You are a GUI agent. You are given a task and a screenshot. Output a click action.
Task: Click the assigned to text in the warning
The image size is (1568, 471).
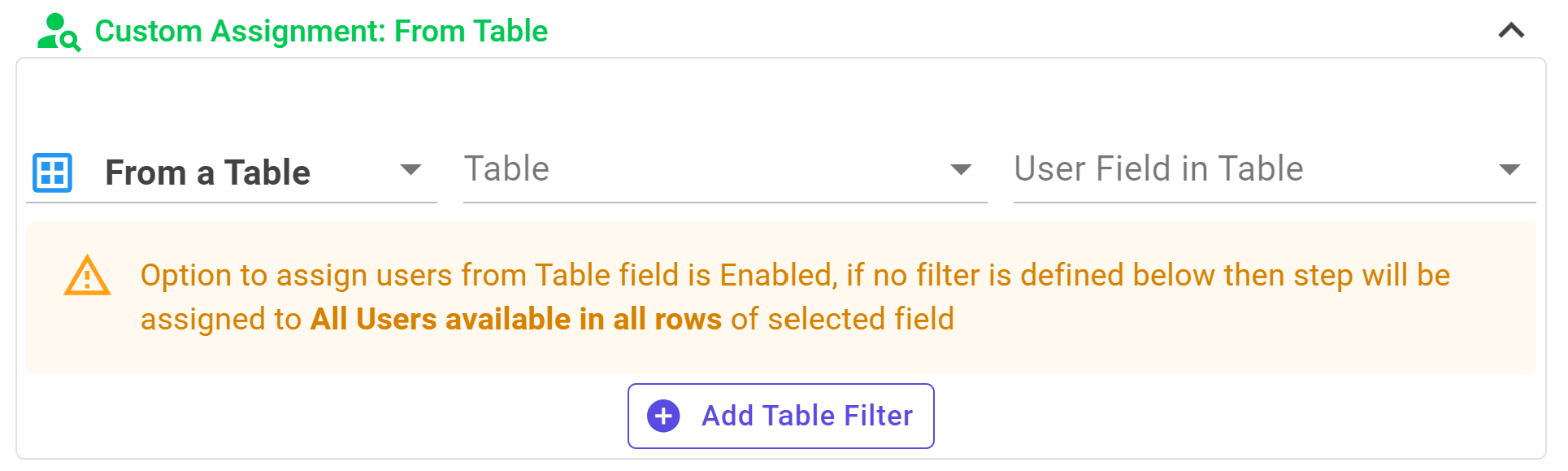pyautogui.click(x=221, y=319)
